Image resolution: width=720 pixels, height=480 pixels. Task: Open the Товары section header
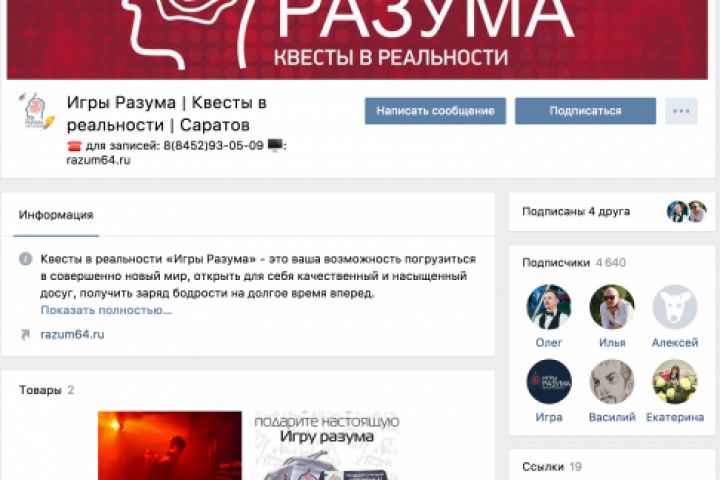tap(46, 390)
